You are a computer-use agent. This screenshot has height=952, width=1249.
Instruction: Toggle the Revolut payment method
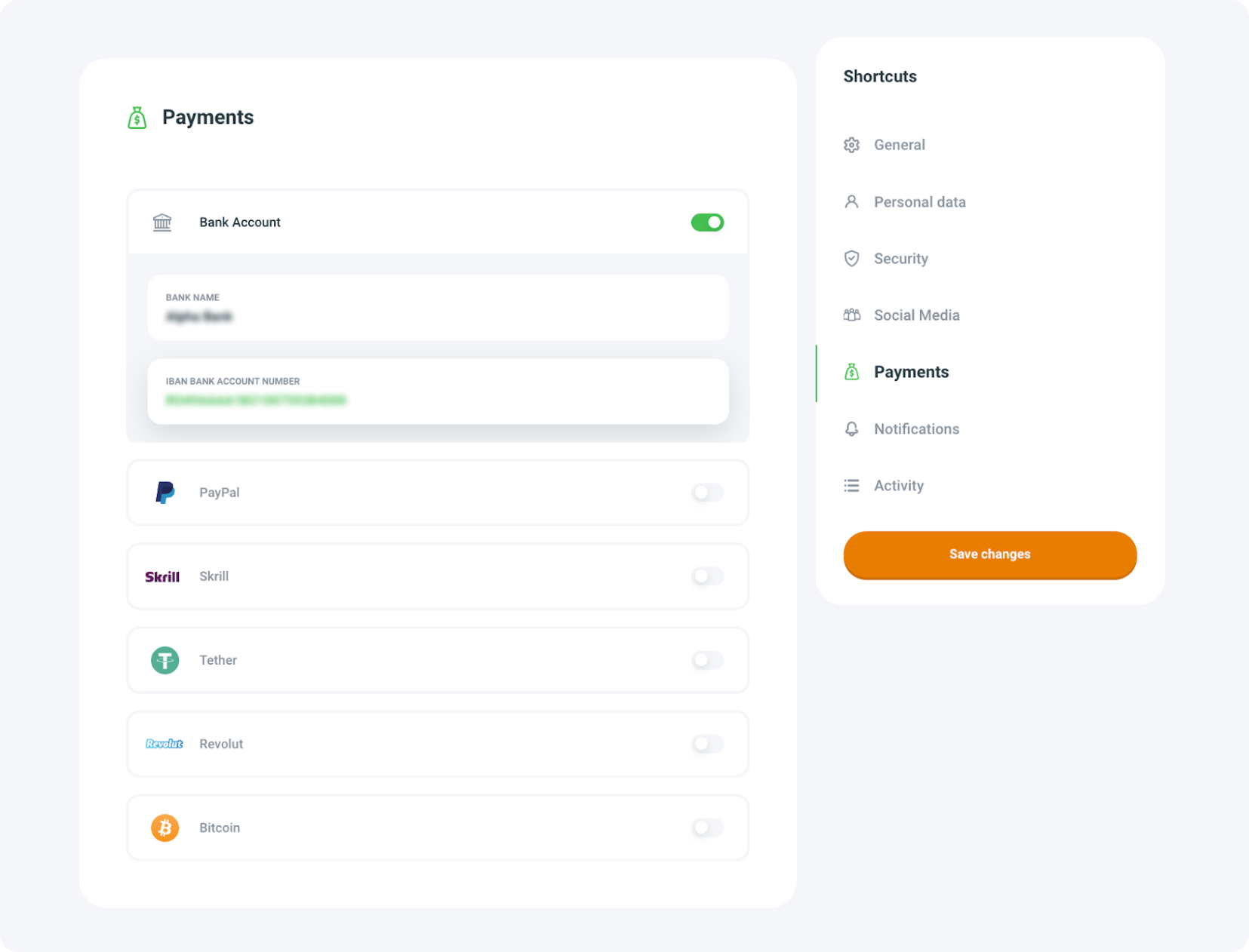point(707,745)
